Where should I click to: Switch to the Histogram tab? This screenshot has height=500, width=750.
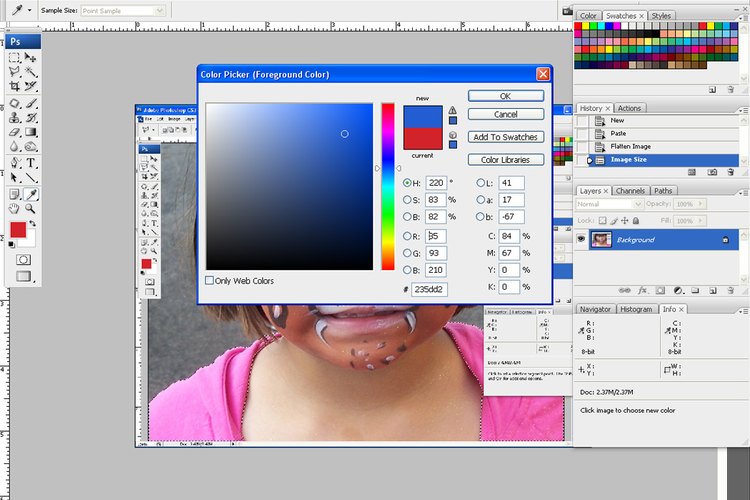pos(636,309)
